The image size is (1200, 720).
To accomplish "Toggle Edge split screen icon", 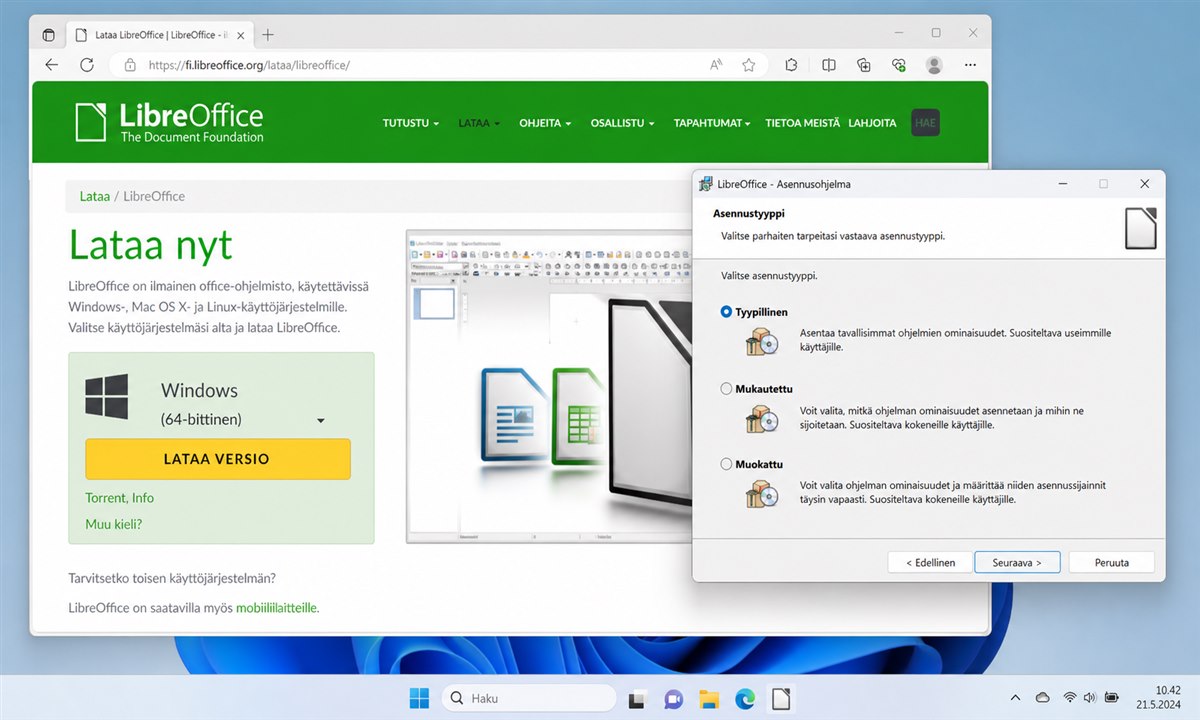I will tap(829, 65).
